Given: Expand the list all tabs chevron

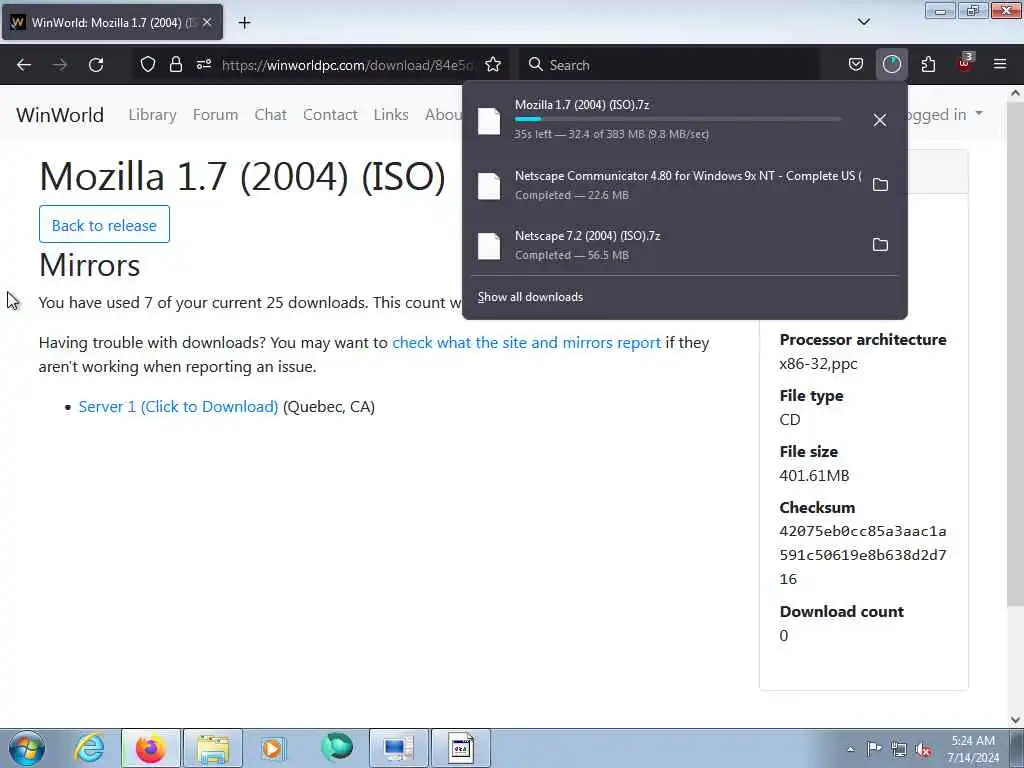Looking at the screenshot, I should pos(864,22).
